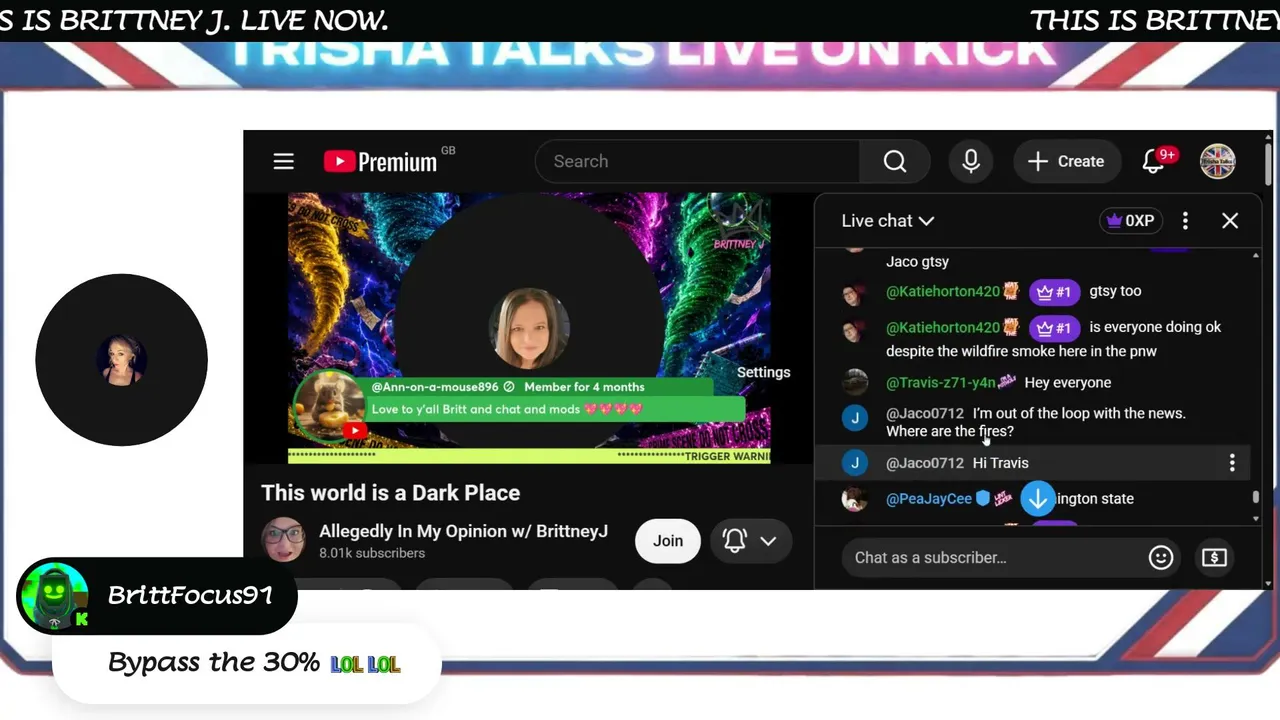Open @Travis-z71-y4n chat username

[941, 382]
